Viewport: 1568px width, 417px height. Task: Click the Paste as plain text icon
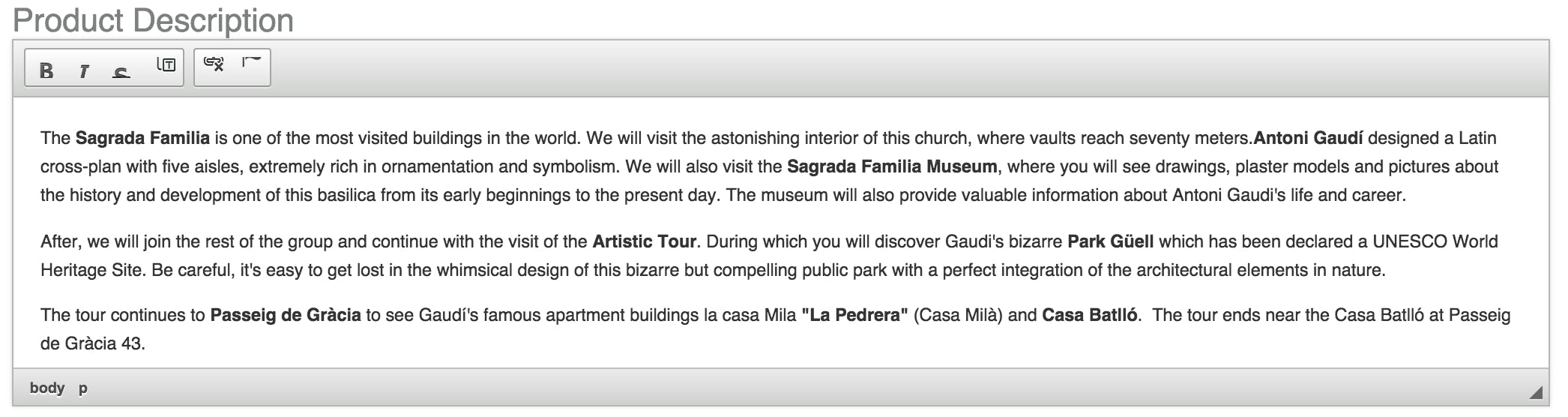point(166,65)
